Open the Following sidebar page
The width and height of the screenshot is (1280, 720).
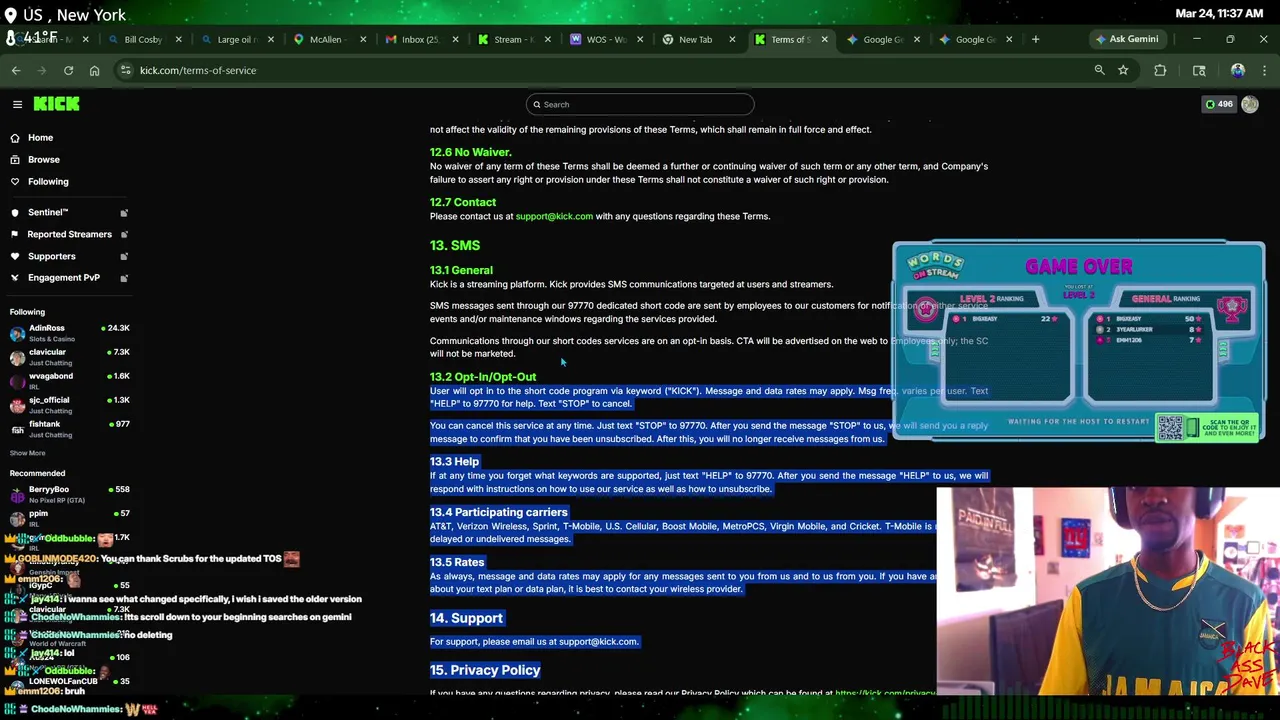point(48,182)
